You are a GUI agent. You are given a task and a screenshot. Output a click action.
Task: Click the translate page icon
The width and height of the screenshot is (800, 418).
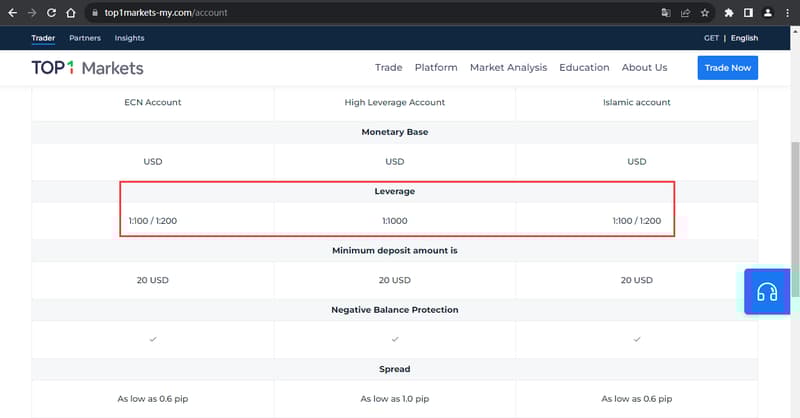point(666,13)
